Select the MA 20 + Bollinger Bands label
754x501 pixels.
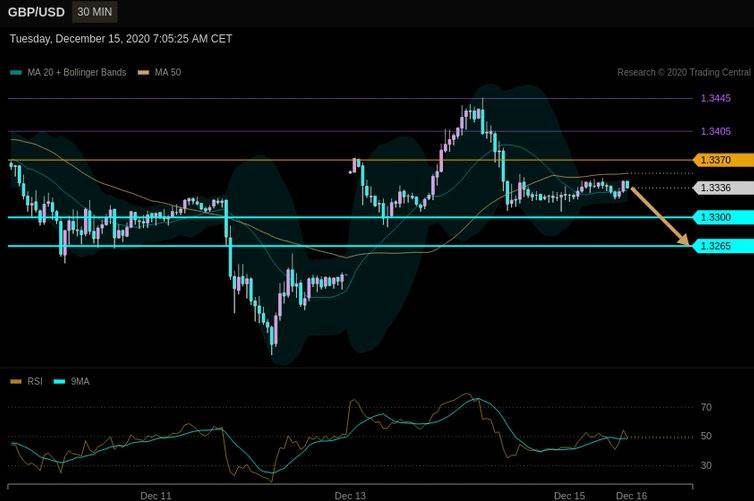pos(77,73)
